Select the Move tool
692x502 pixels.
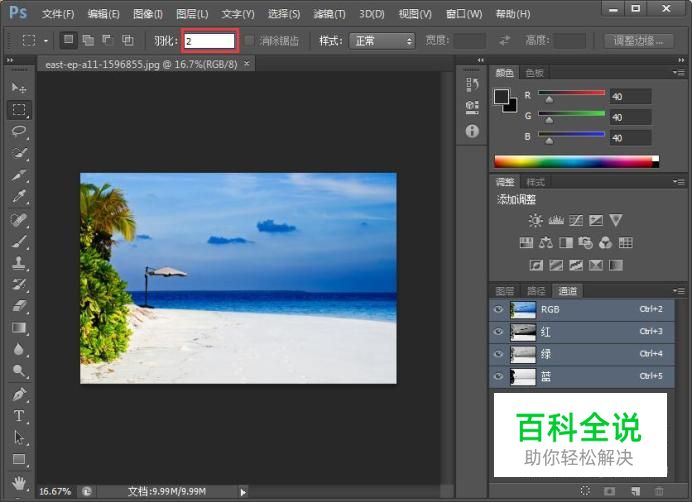(19, 88)
